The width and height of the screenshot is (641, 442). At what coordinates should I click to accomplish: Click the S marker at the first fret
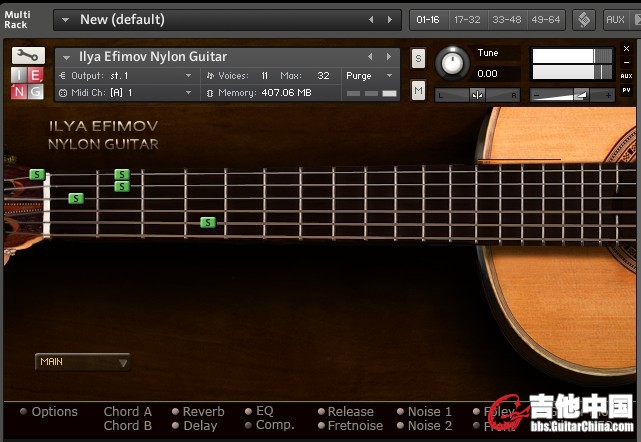[76, 199]
